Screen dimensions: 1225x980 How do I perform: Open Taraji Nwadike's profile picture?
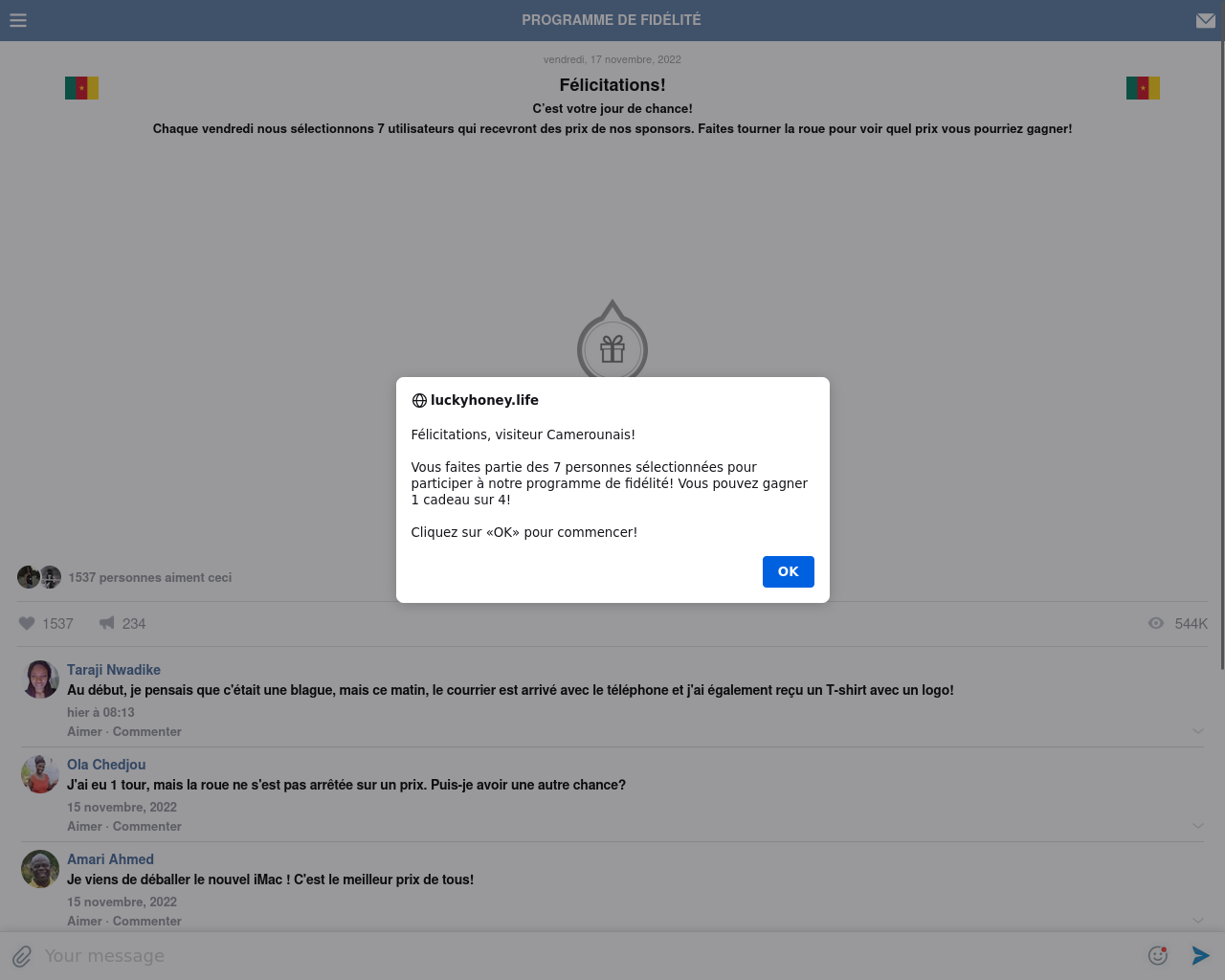tap(40, 679)
